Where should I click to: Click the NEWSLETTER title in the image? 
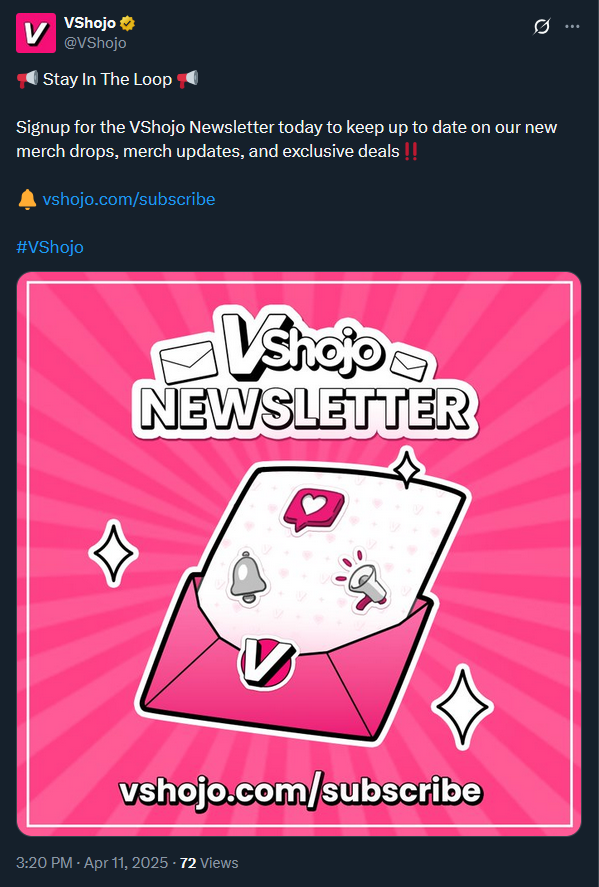(x=305, y=409)
